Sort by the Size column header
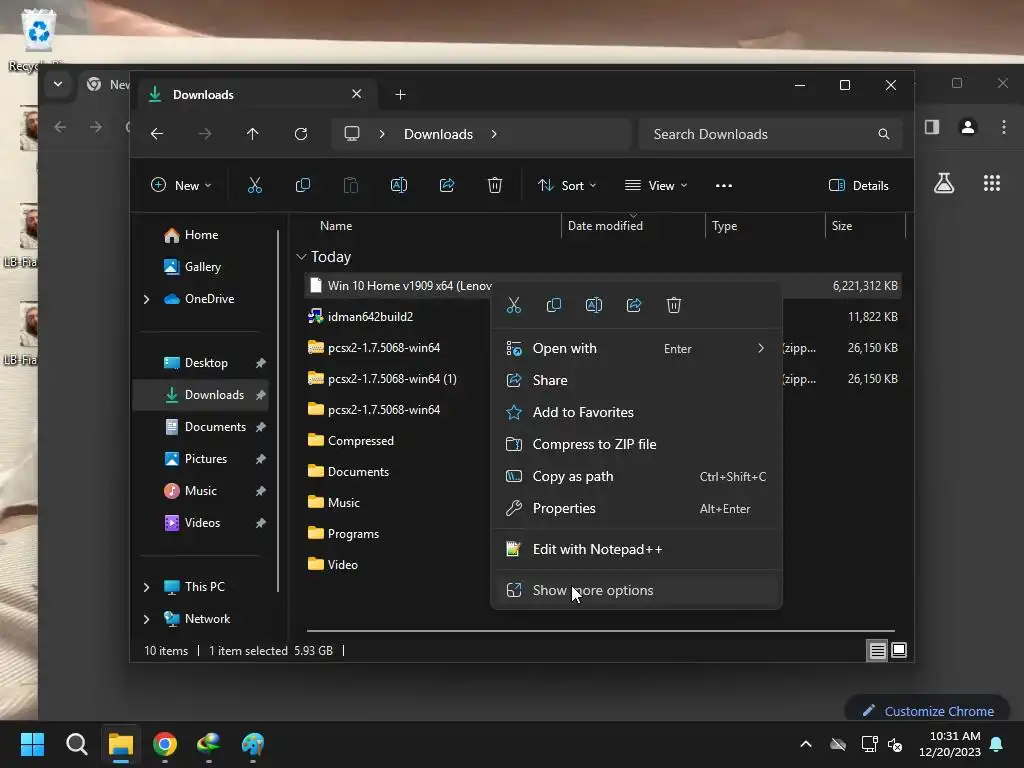The height and width of the screenshot is (768, 1024). tap(842, 226)
